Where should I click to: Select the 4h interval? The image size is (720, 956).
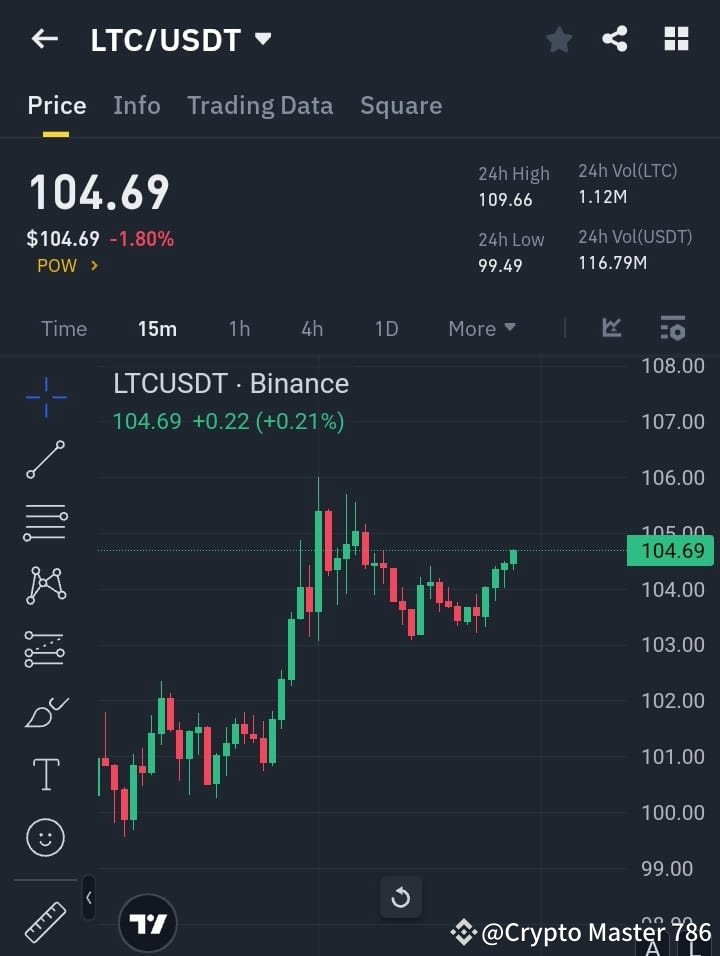(312, 329)
